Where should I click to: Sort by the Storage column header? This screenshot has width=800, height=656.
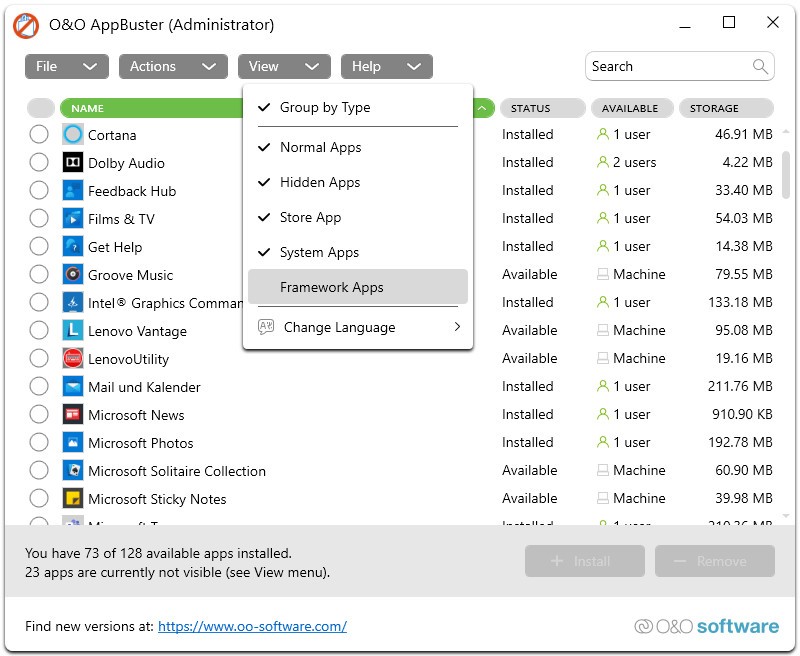[727, 108]
